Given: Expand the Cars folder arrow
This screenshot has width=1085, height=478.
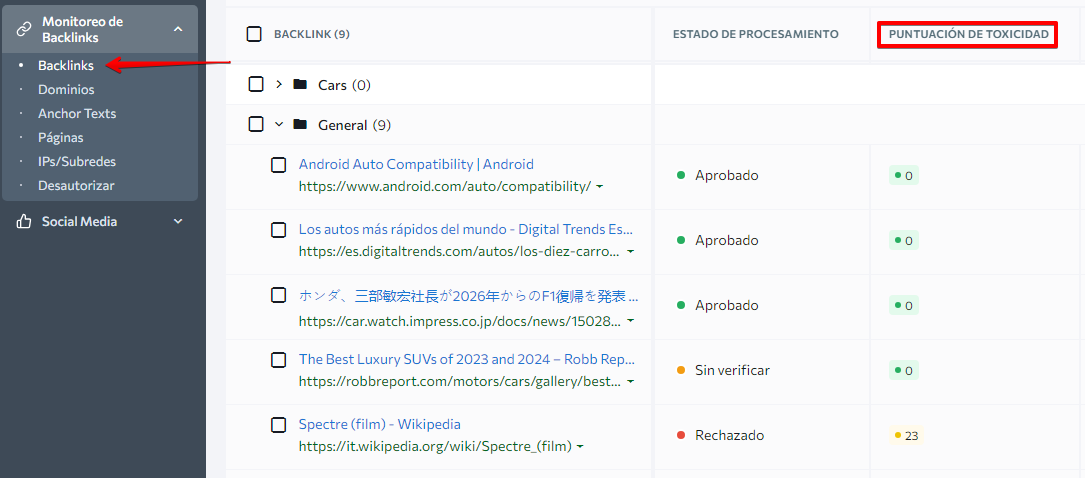Looking at the screenshot, I should pyautogui.click(x=279, y=84).
